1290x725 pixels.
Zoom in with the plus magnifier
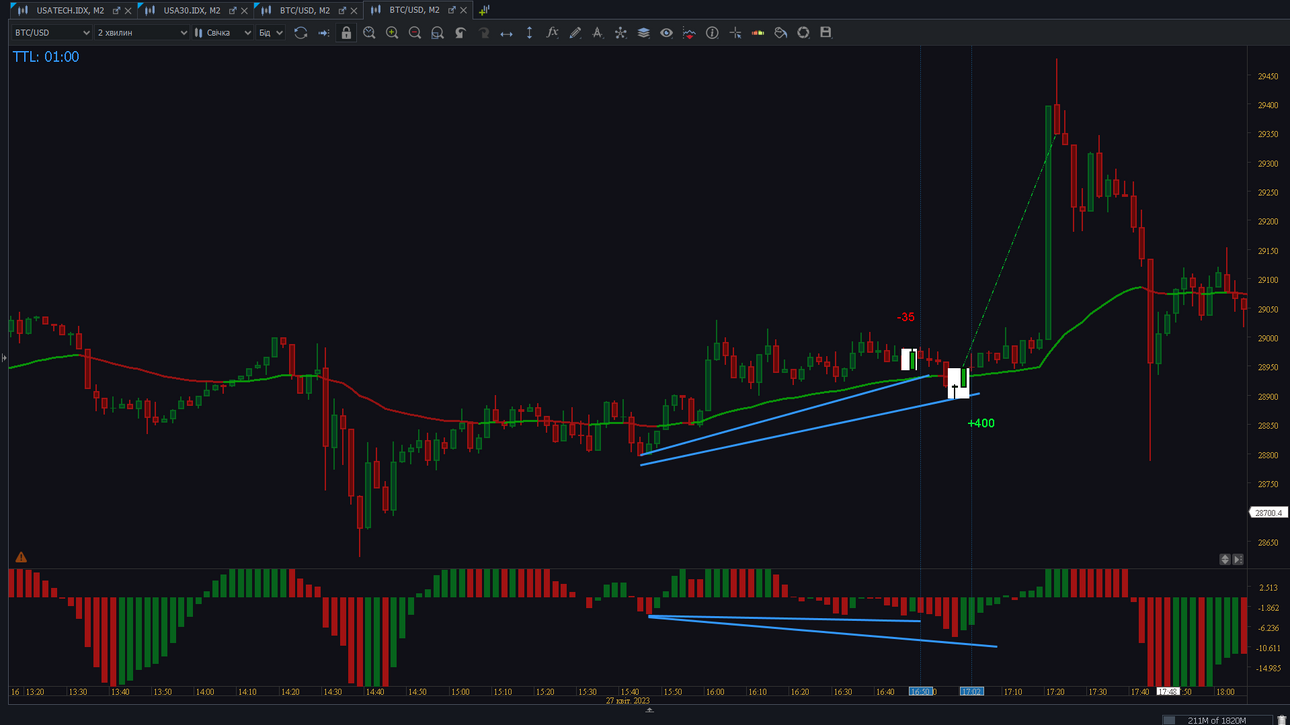point(392,33)
